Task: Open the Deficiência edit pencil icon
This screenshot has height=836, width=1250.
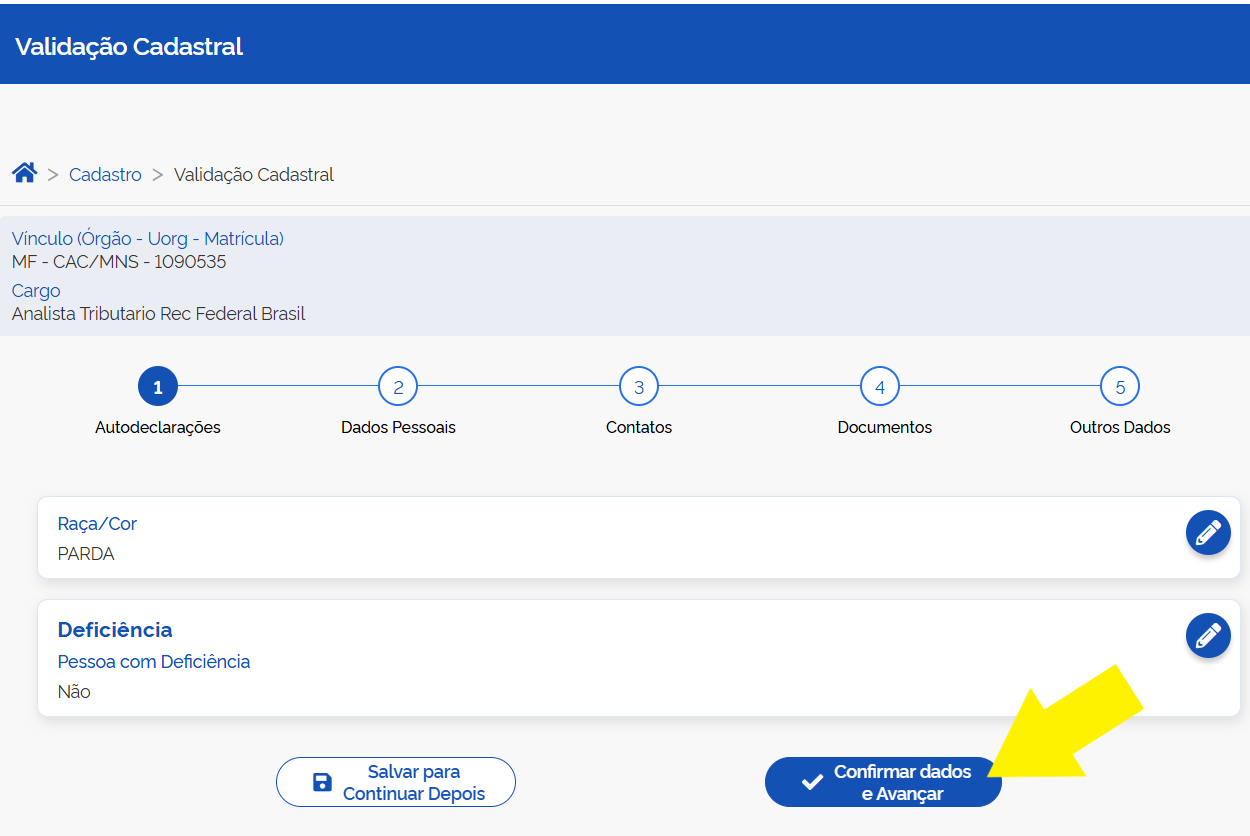Action: (x=1208, y=635)
